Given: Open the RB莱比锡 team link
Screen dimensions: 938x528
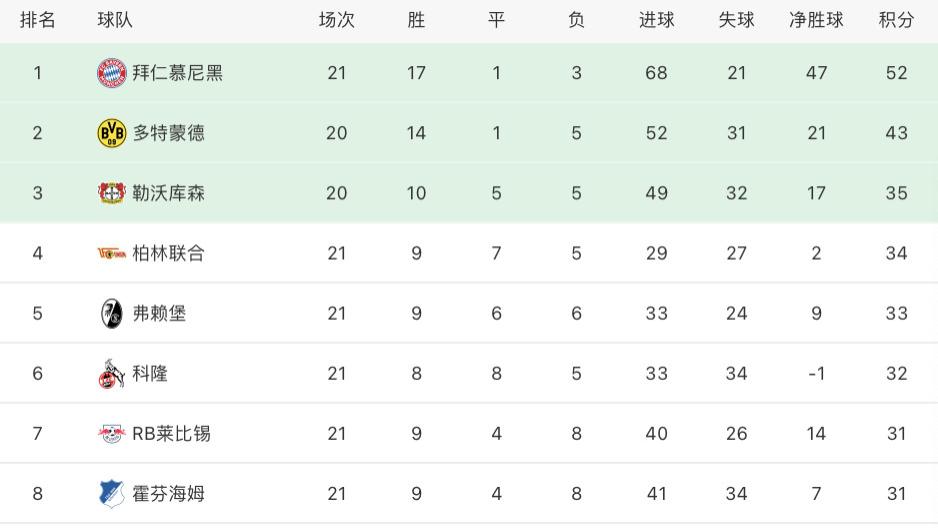Looking at the screenshot, I should click(x=172, y=434).
